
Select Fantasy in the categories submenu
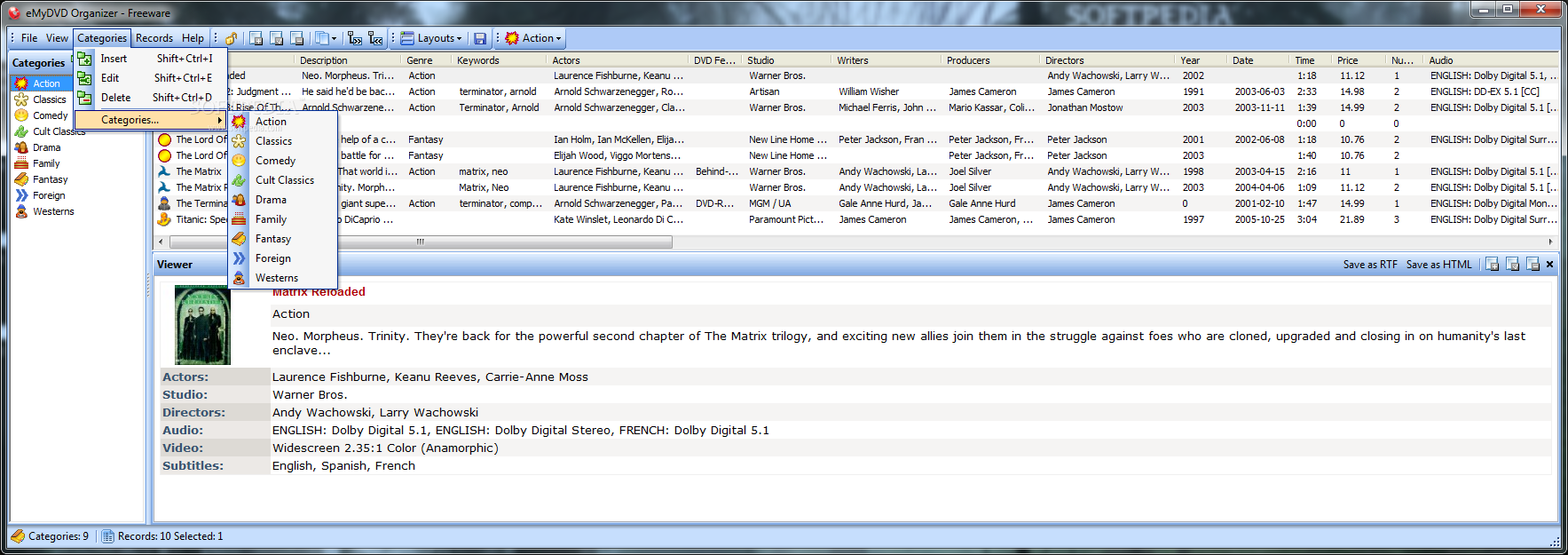[x=283, y=239]
